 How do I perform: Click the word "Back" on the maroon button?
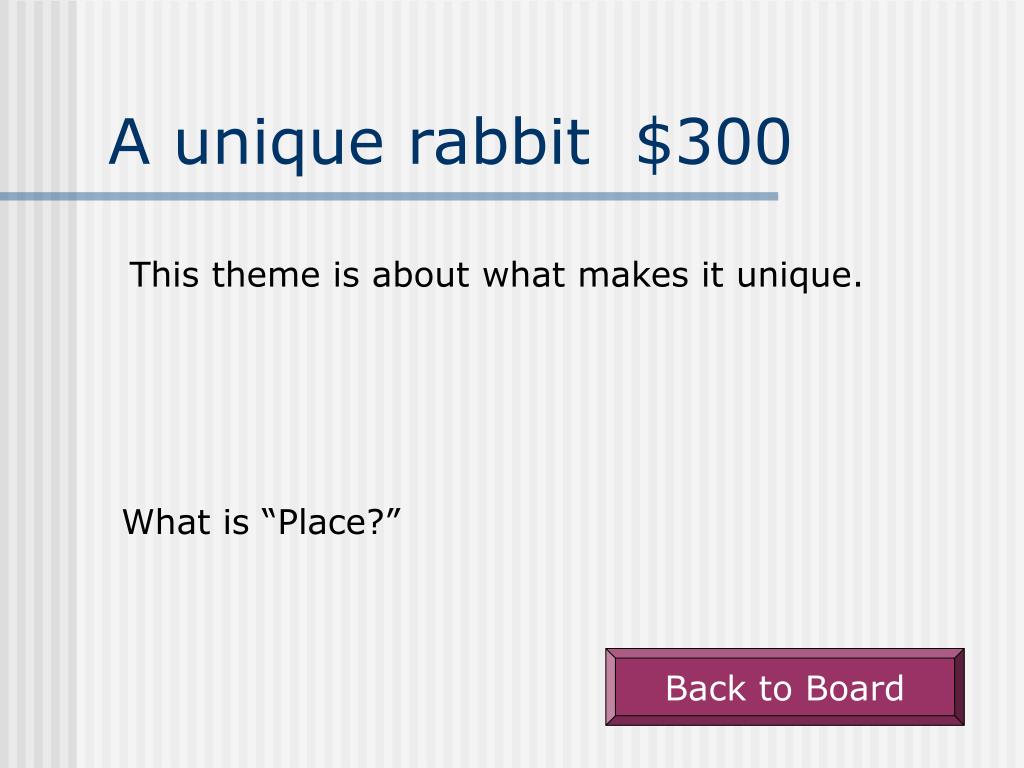click(706, 688)
